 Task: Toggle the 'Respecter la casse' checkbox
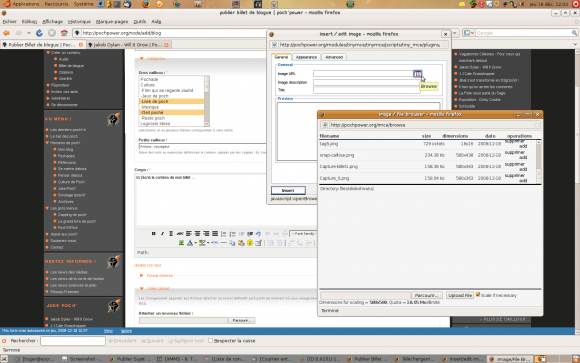(210, 340)
